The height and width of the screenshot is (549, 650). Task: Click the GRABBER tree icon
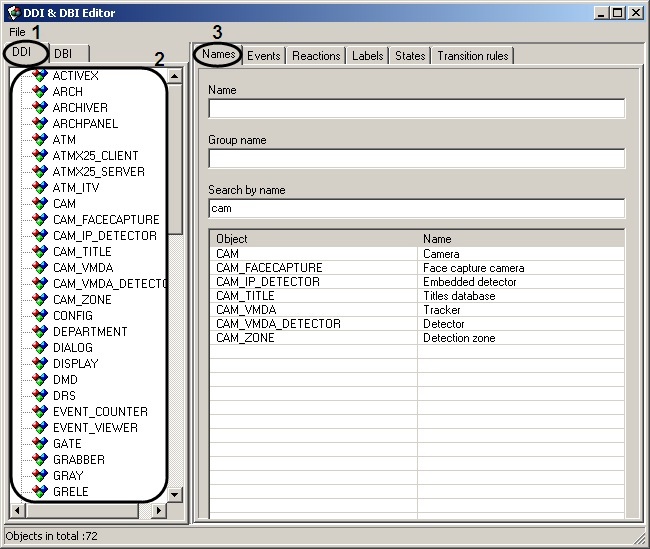(40, 460)
